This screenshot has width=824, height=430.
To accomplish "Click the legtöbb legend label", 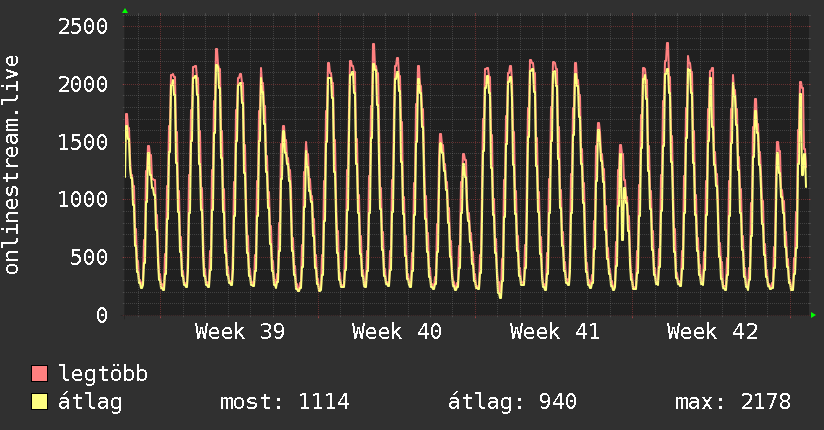I will pyautogui.click(x=103, y=374).
